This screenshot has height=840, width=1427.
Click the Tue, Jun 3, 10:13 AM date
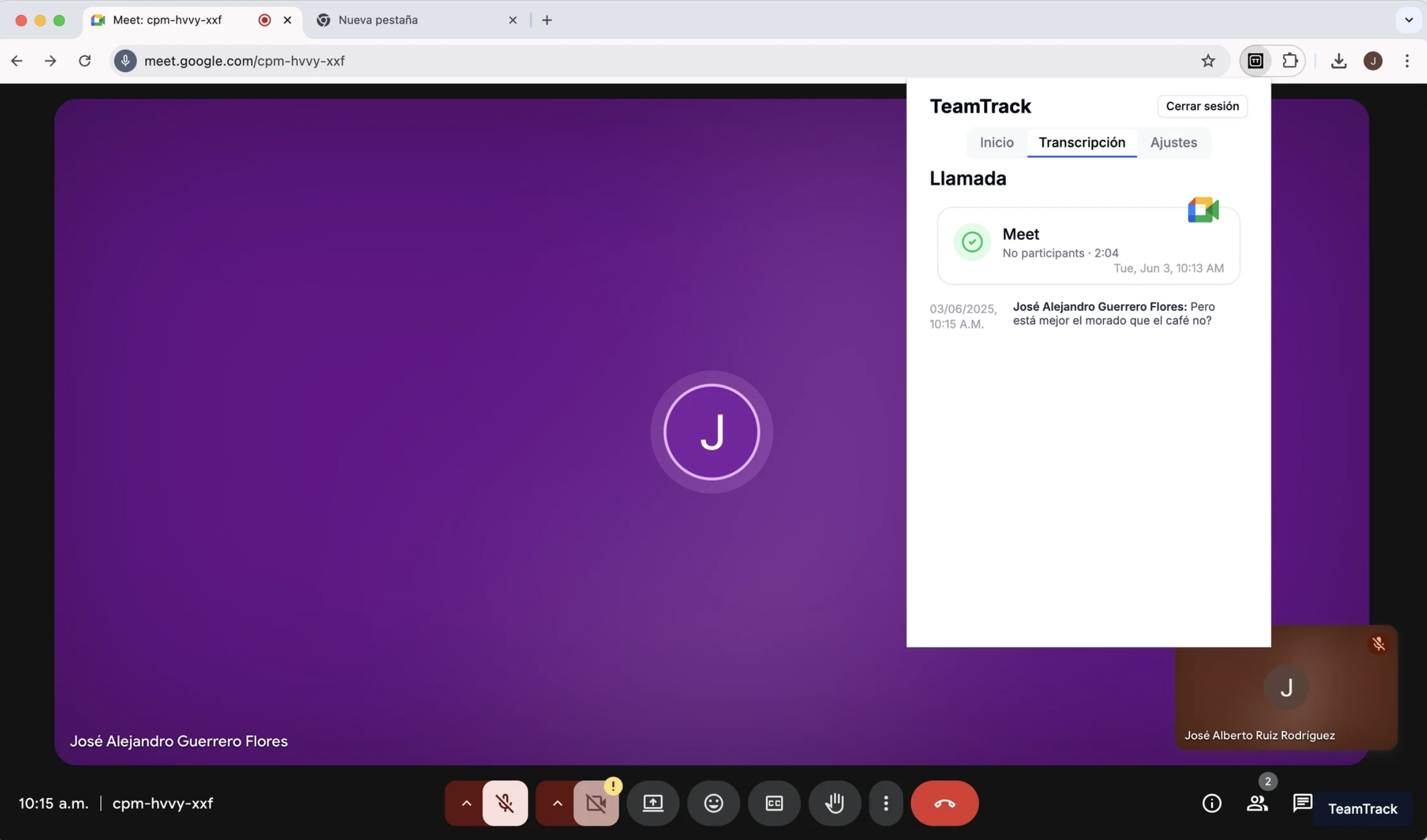[1168, 268]
